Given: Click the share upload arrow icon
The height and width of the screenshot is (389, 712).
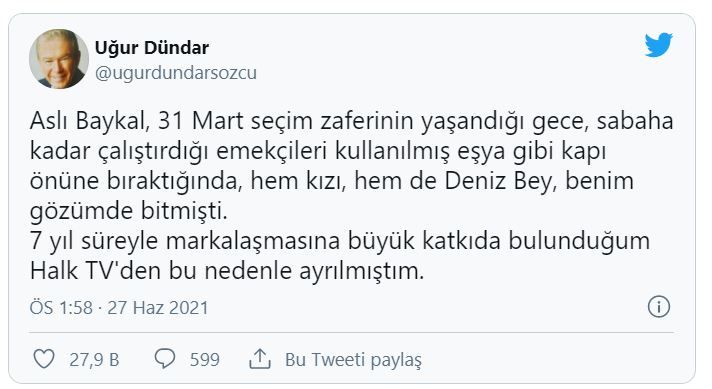Looking at the screenshot, I should coord(260,359).
